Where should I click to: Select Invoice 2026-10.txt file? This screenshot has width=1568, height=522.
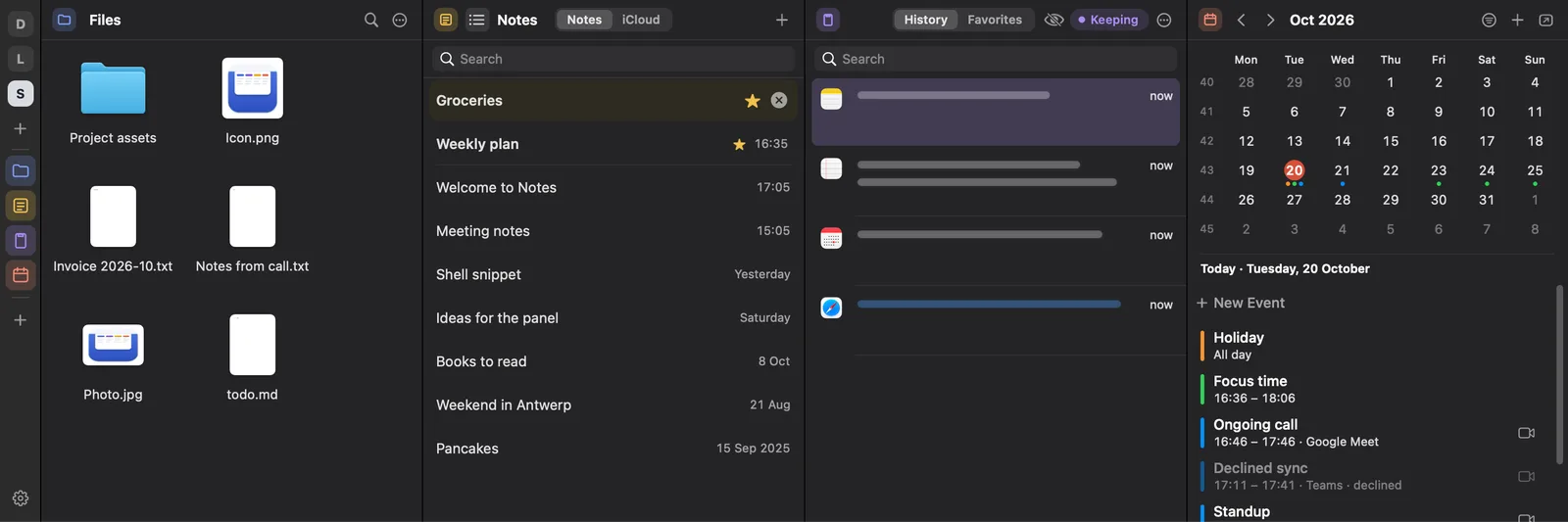click(113, 230)
